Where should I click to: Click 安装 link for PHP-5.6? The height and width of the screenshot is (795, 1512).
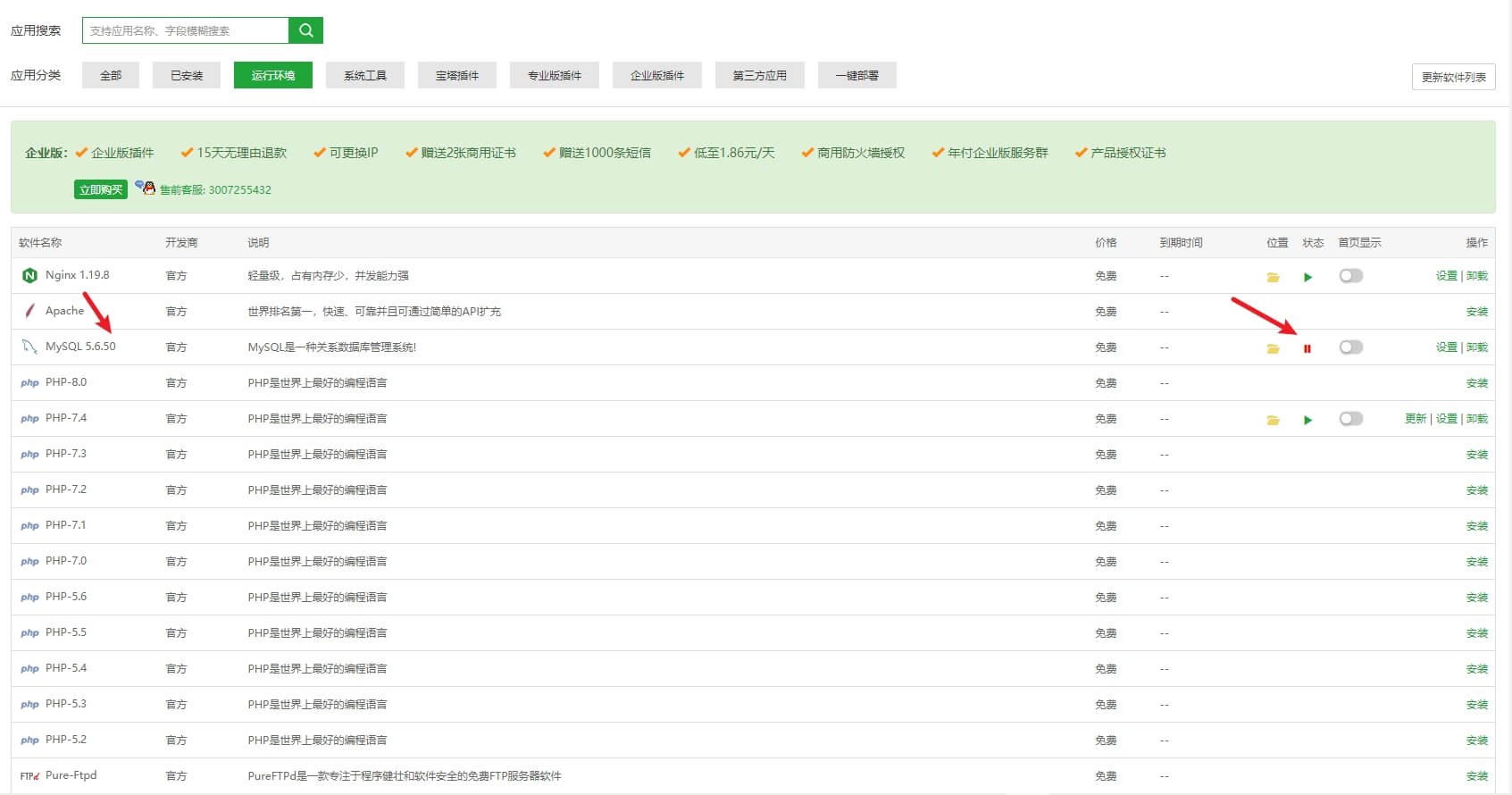tap(1477, 598)
